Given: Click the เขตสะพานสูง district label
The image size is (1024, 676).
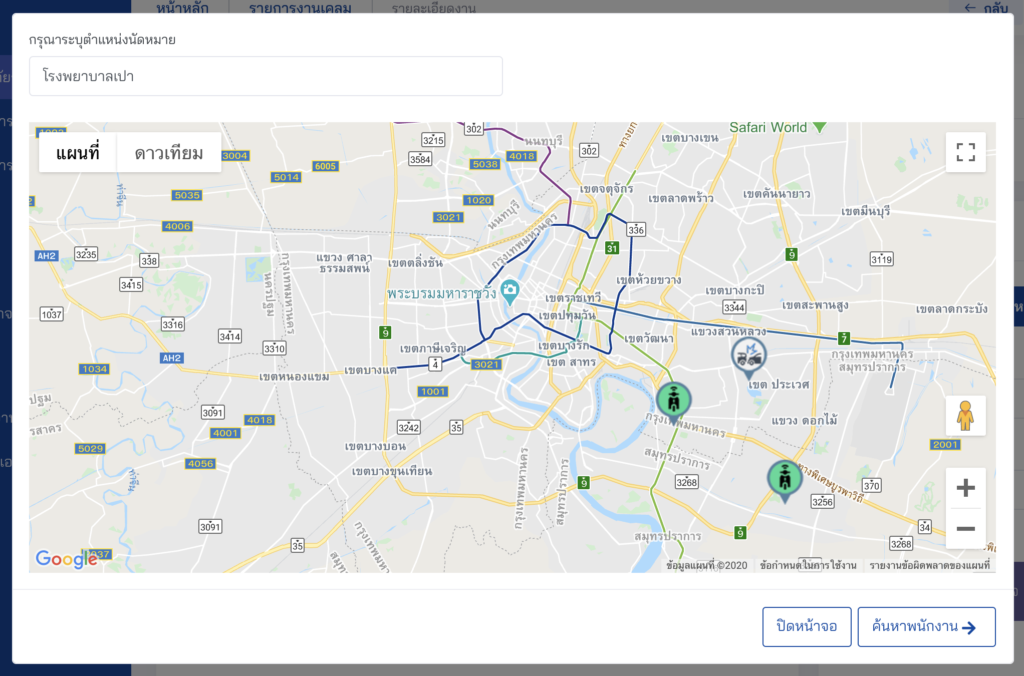Looking at the screenshot, I should click(x=815, y=305).
